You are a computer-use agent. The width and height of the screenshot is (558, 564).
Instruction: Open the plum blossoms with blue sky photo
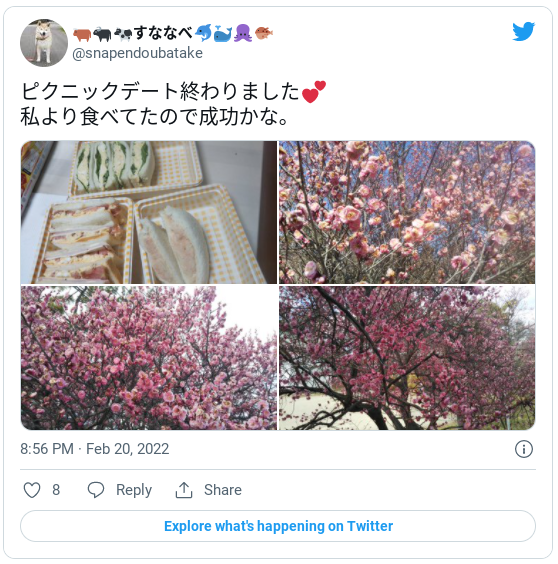pos(407,212)
